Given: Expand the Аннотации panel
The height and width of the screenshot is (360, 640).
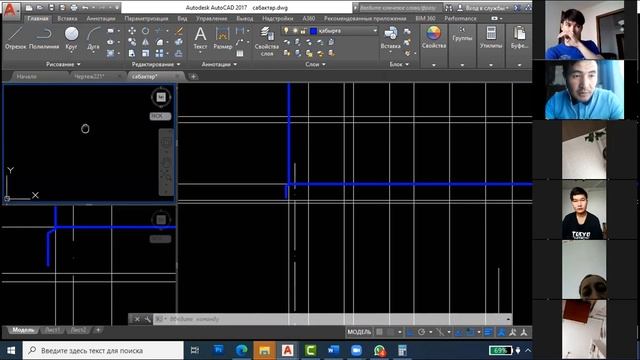Looking at the screenshot, I should point(219,64).
